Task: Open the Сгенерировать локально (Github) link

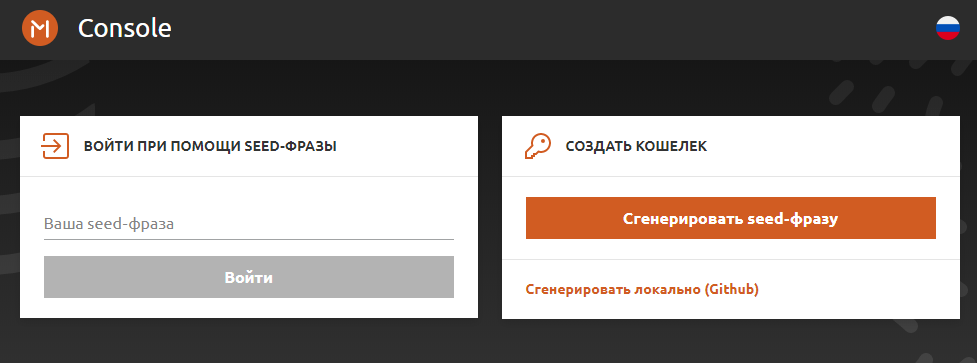Action: (x=642, y=289)
